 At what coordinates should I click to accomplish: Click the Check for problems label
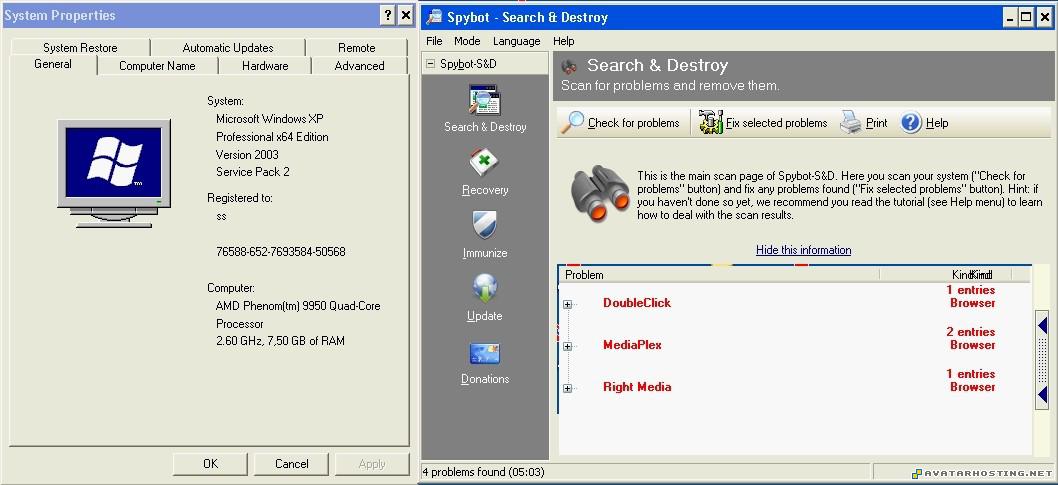634,123
